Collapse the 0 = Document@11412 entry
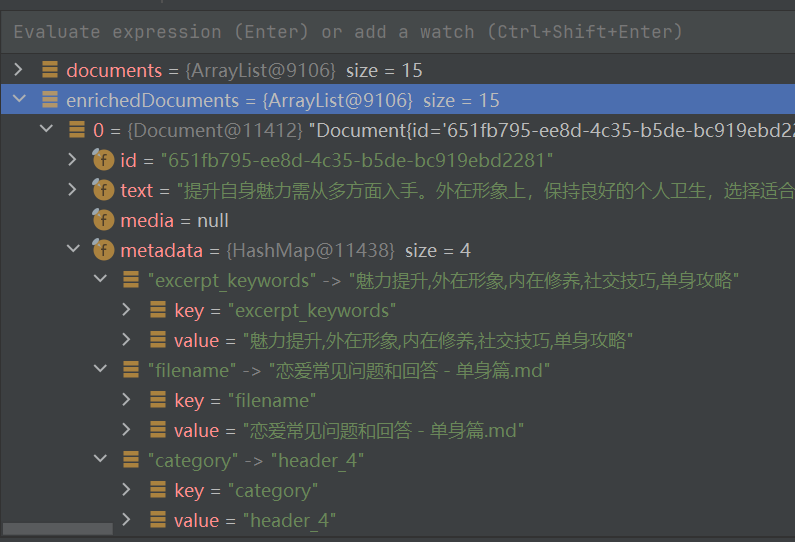Viewport: 795px width, 542px height. pos(46,129)
